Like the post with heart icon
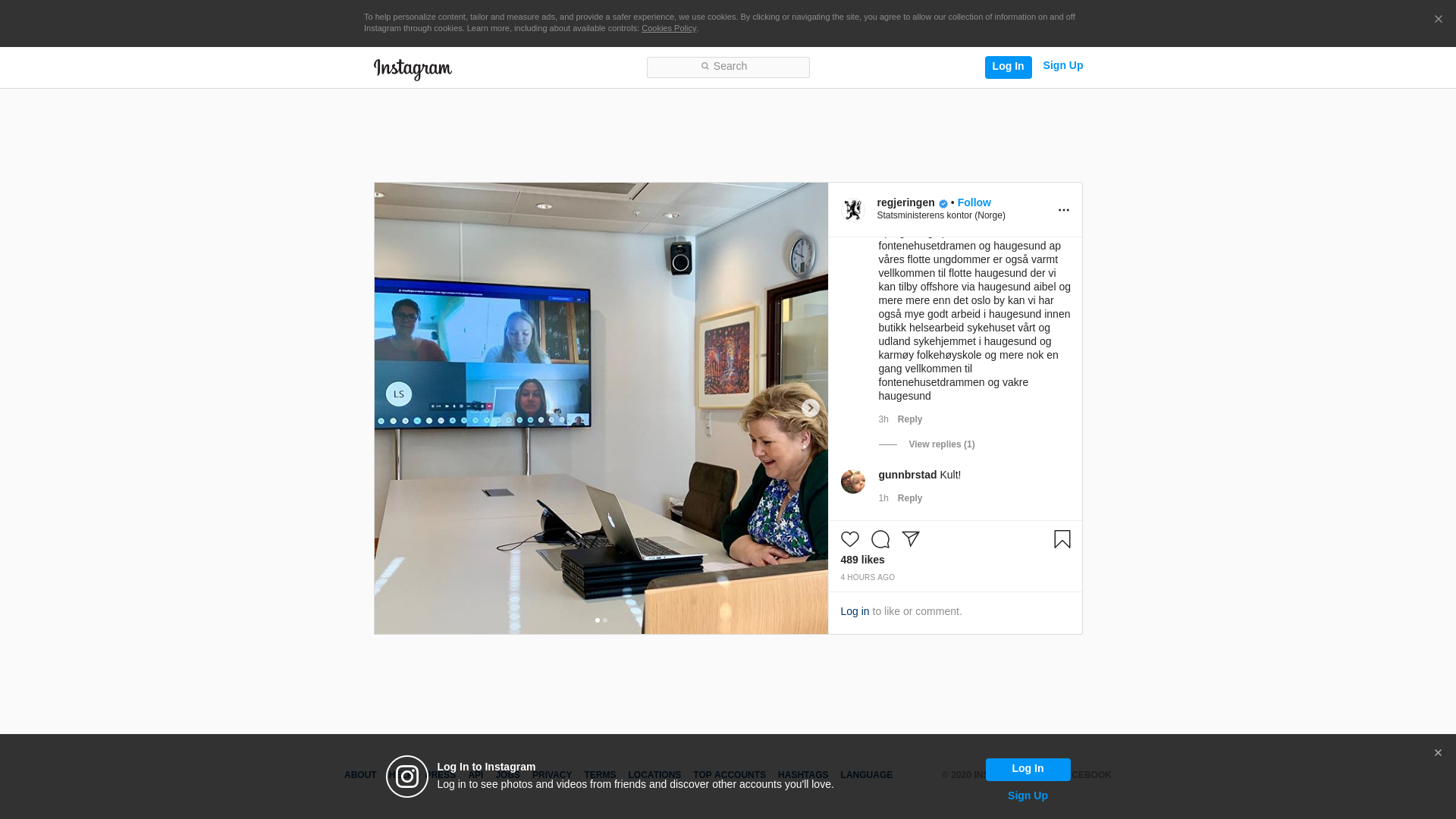Image resolution: width=1456 pixels, height=819 pixels. coord(850,539)
